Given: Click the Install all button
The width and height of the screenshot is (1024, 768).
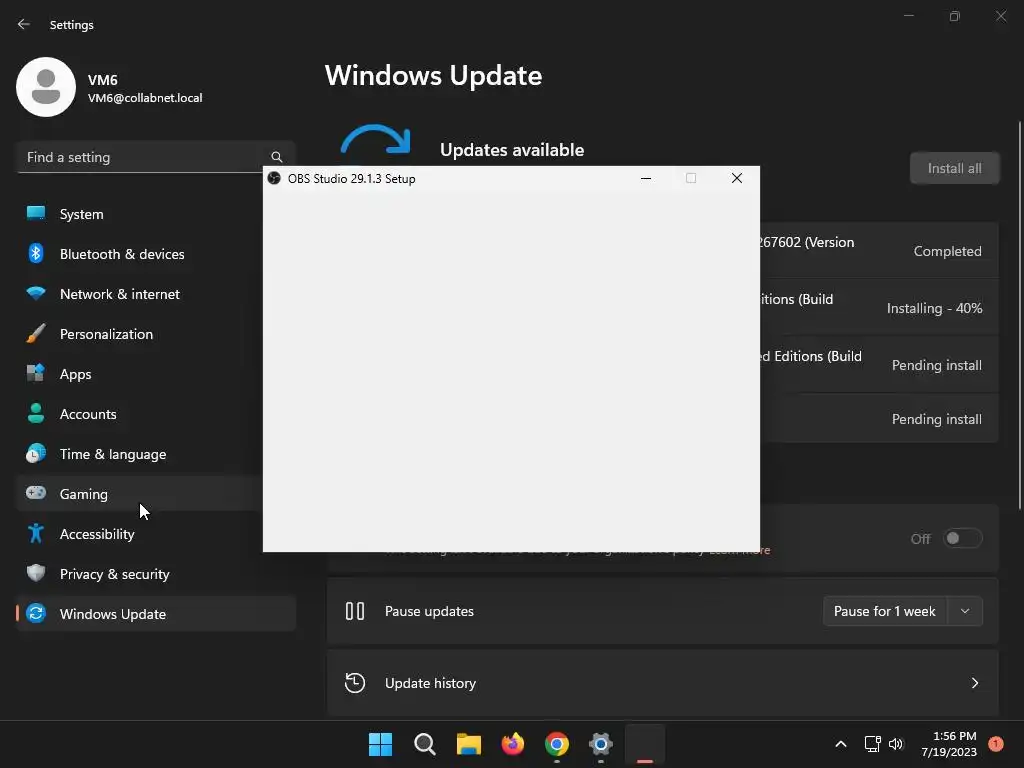Looking at the screenshot, I should pos(954,168).
